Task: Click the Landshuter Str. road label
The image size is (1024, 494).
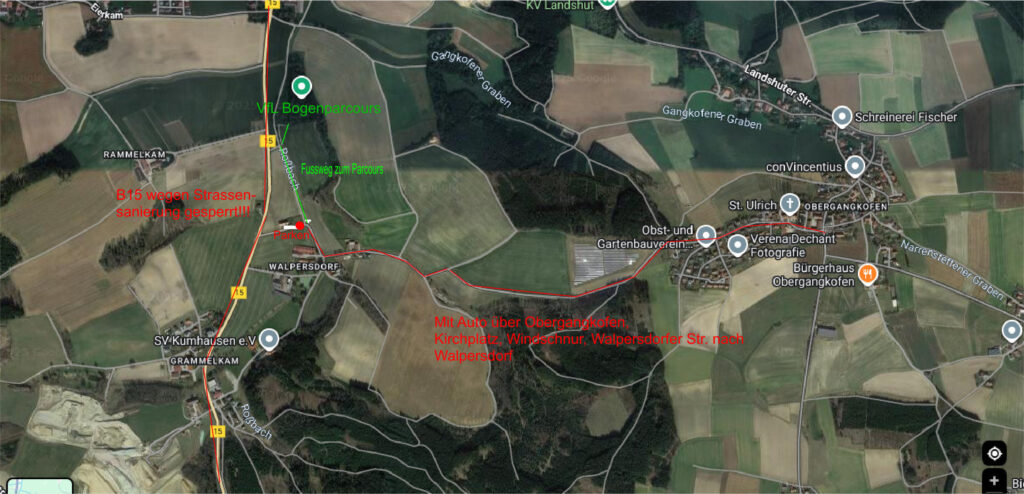Action: 777,85
